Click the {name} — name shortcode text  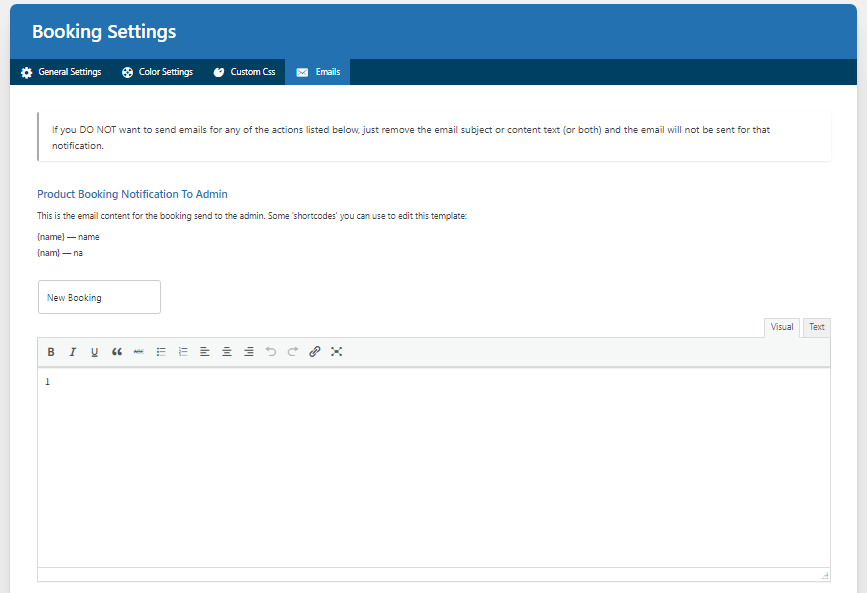[69, 237]
